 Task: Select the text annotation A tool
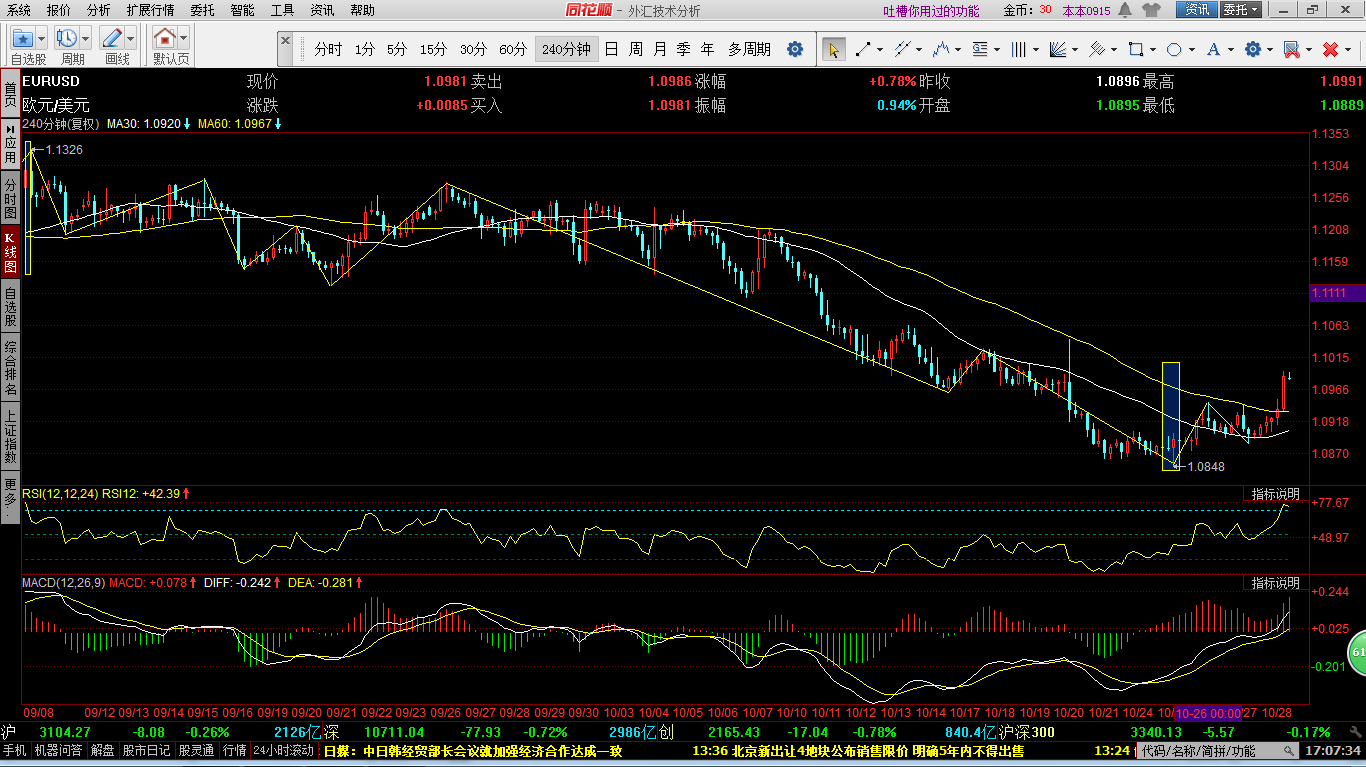(1214, 49)
